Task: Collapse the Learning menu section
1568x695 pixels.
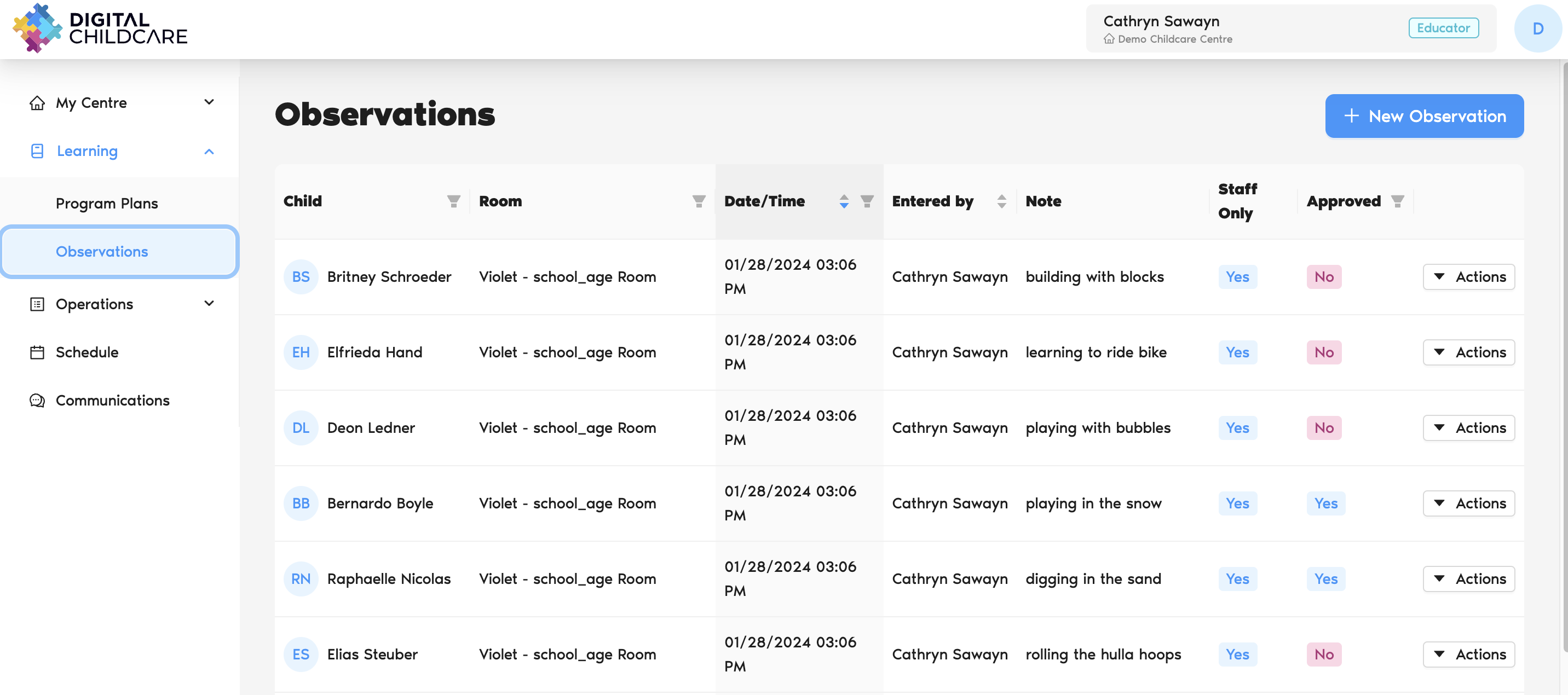Action: click(209, 151)
